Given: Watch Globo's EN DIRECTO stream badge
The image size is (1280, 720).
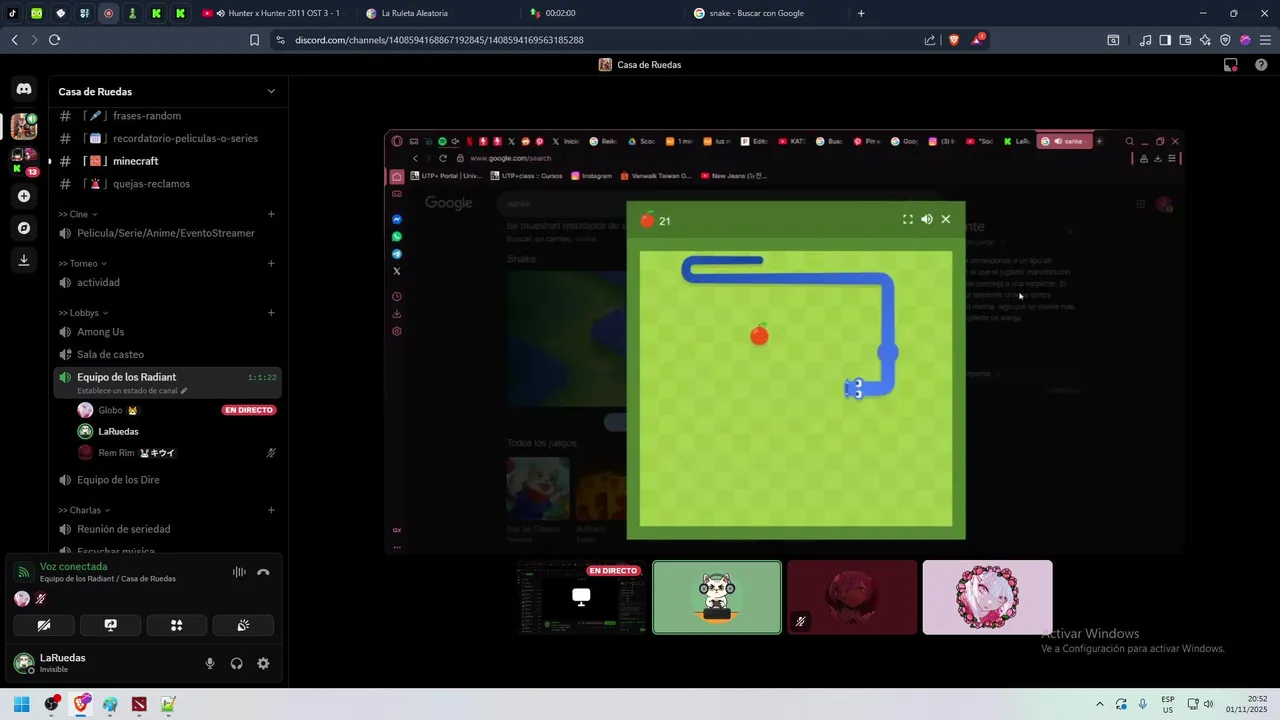Looking at the screenshot, I should (248, 410).
